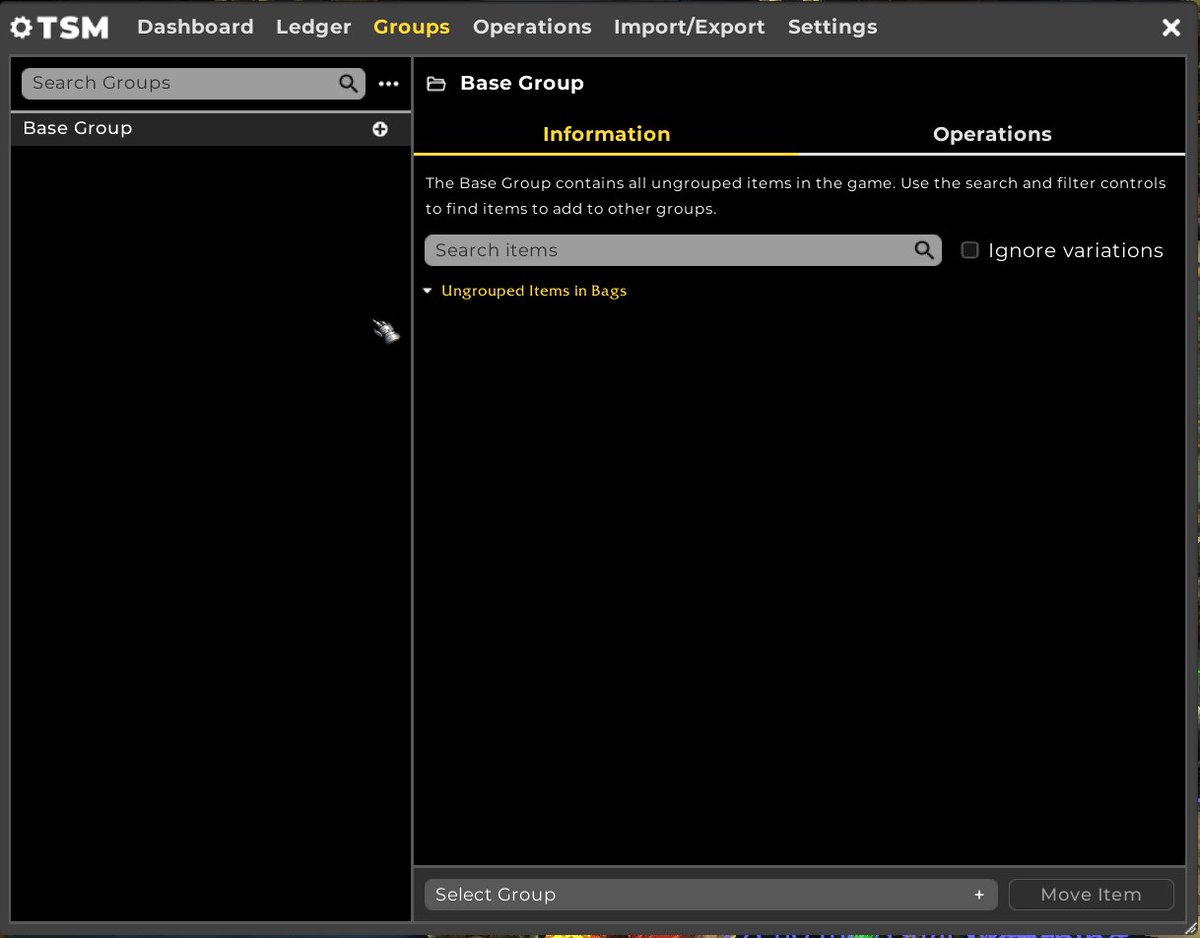The width and height of the screenshot is (1200, 938).
Task: Switch to the Ledger tab
Action: pos(313,27)
